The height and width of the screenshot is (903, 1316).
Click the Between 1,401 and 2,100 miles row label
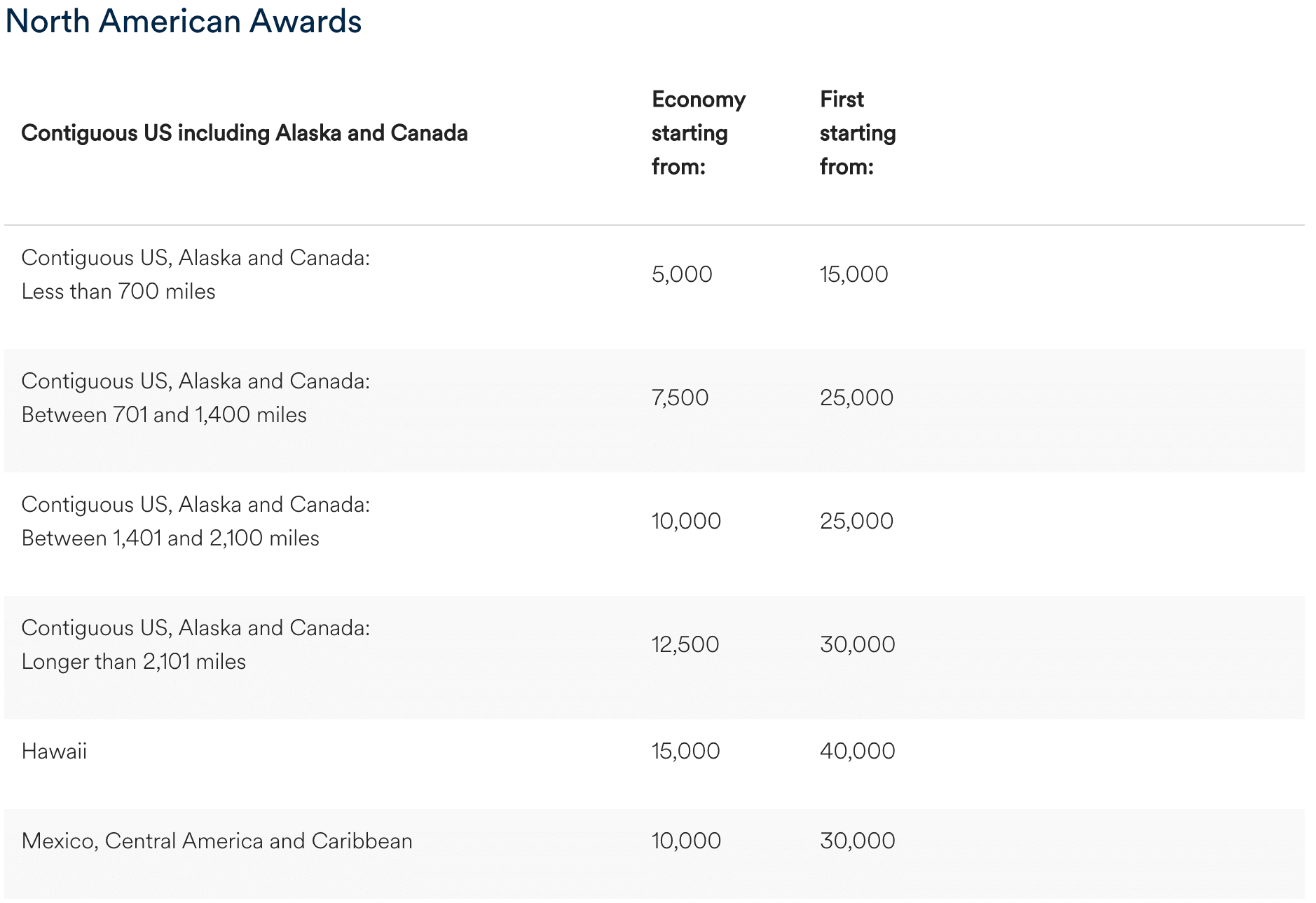pyautogui.click(x=196, y=522)
